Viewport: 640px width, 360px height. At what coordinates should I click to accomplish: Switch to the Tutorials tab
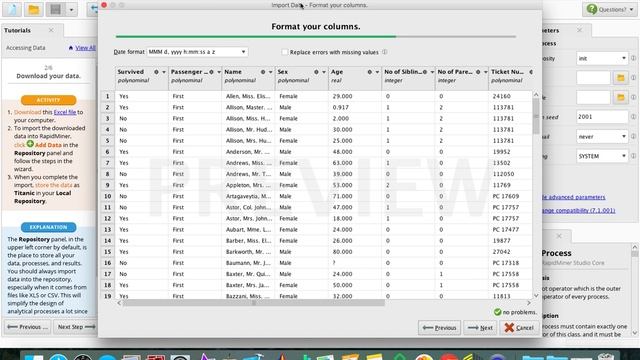(18, 30)
